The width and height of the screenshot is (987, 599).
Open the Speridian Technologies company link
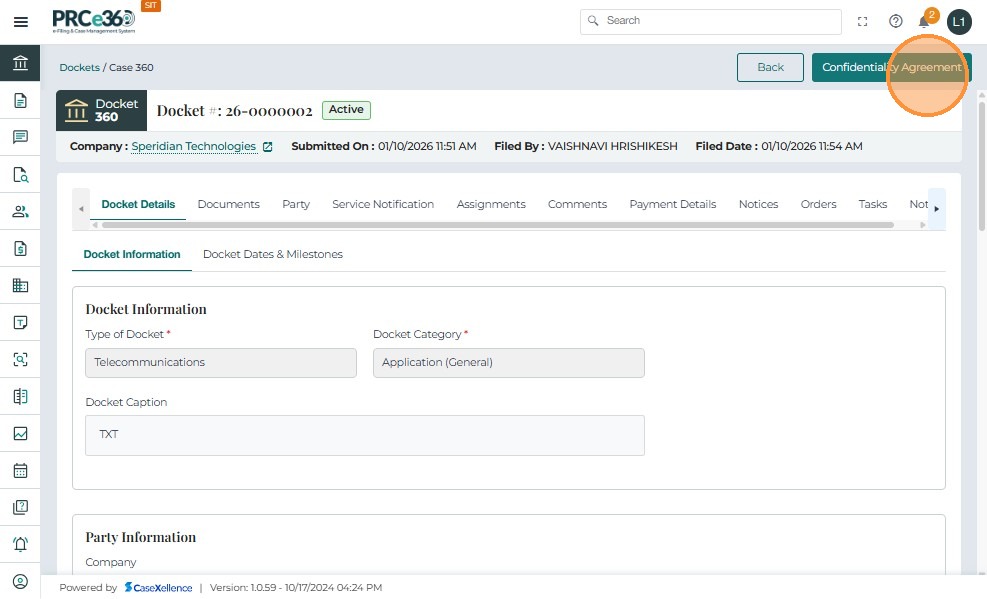193,146
